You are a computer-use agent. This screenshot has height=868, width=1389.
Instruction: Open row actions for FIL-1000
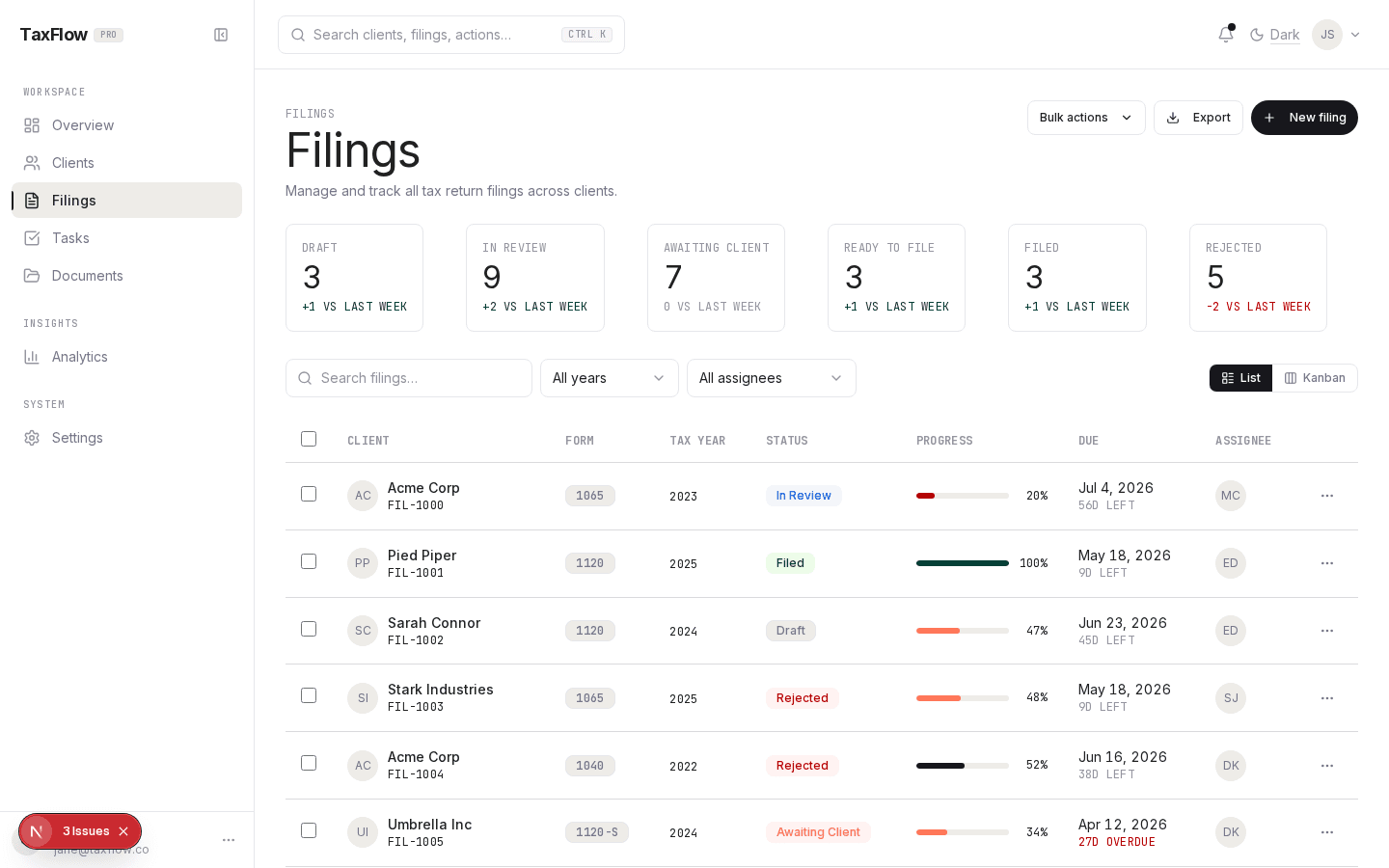[x=1327, y=496]
